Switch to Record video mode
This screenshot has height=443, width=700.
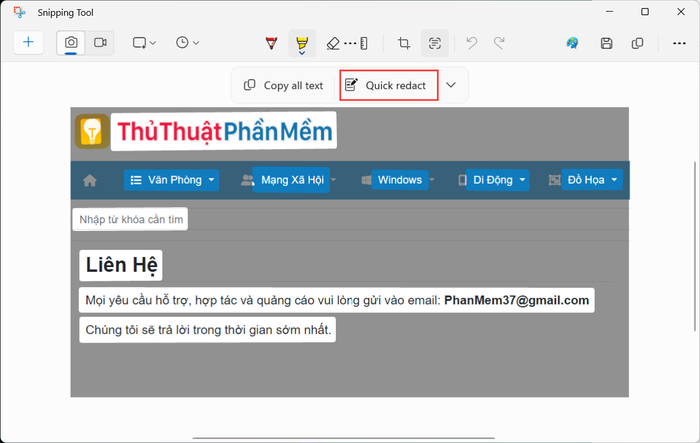[100, 42]
